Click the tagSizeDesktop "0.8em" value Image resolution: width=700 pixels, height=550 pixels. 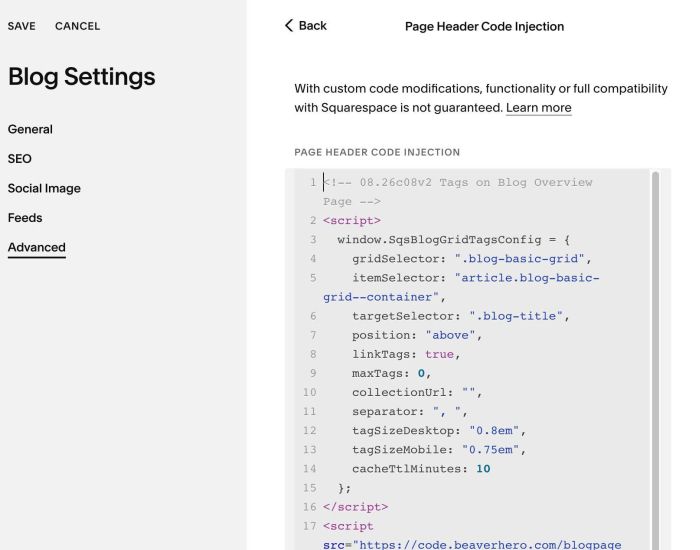point(494,431)
